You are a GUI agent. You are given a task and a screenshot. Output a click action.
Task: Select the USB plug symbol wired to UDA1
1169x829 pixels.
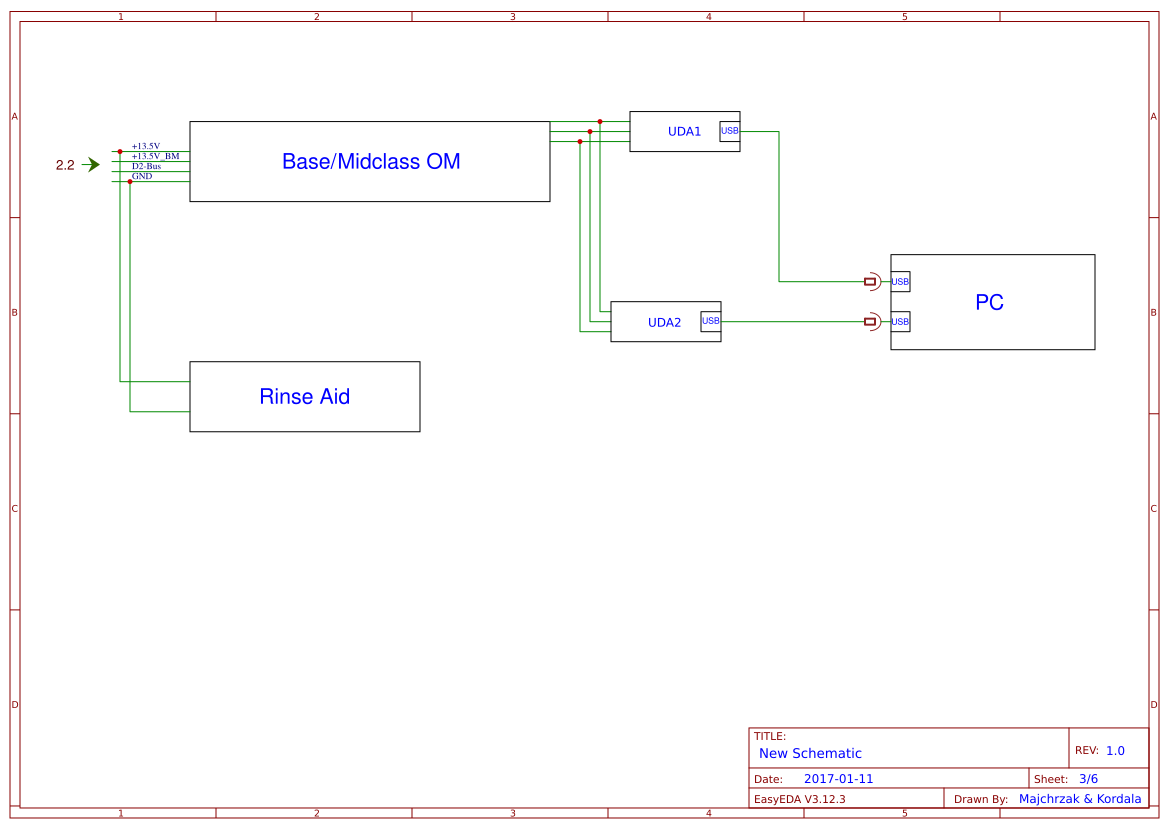click(870, 281)
